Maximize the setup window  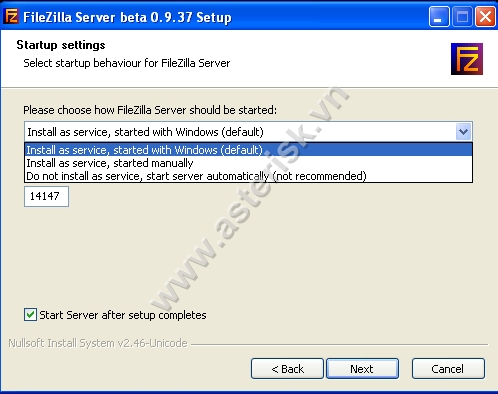(x=462, y=16)
